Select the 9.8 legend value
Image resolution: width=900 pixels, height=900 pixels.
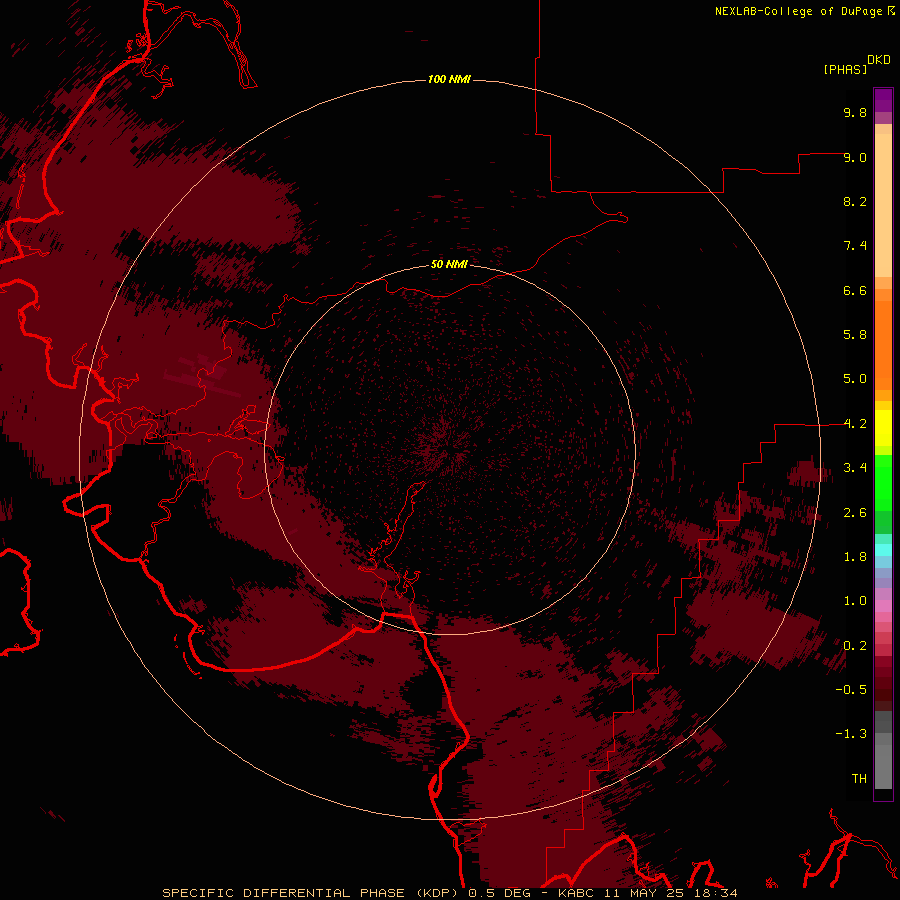[x=855, y=112]
